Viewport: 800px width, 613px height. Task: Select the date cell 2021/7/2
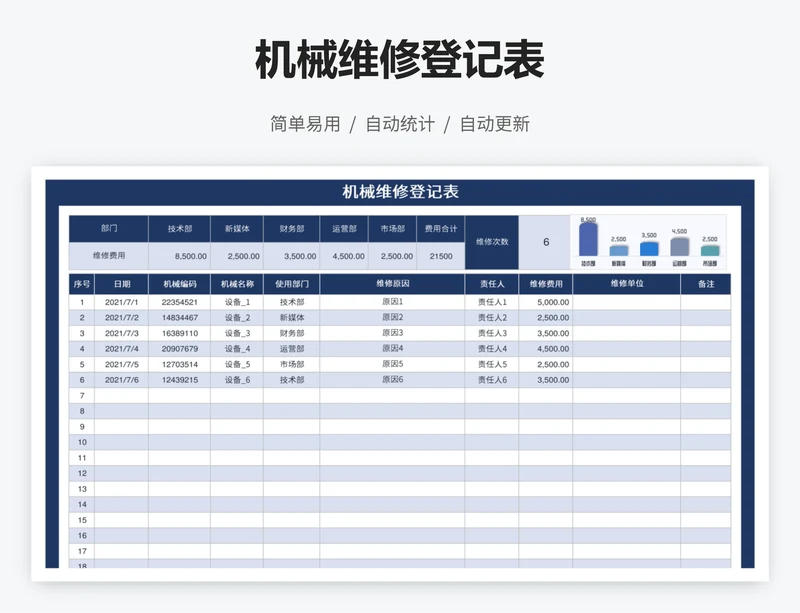(x=121, y=317)
